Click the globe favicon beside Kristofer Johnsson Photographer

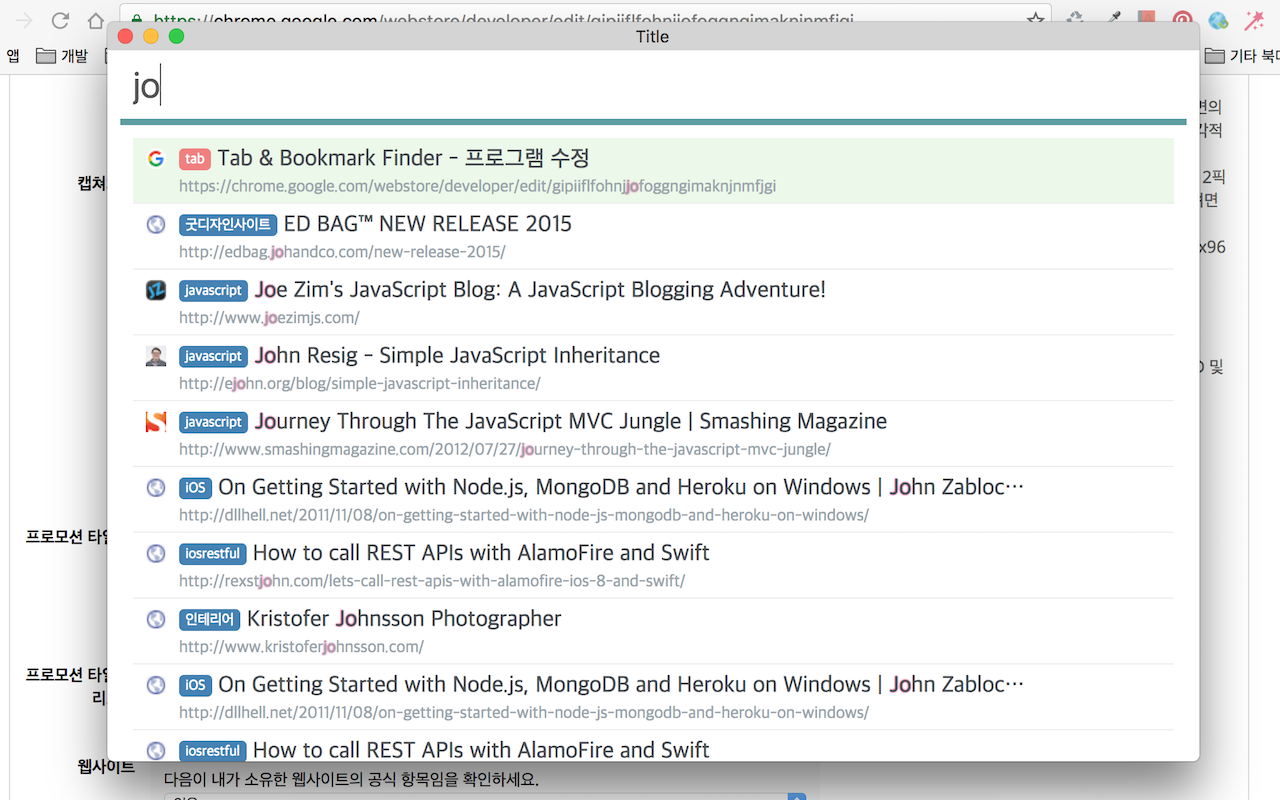click(156, 619)
